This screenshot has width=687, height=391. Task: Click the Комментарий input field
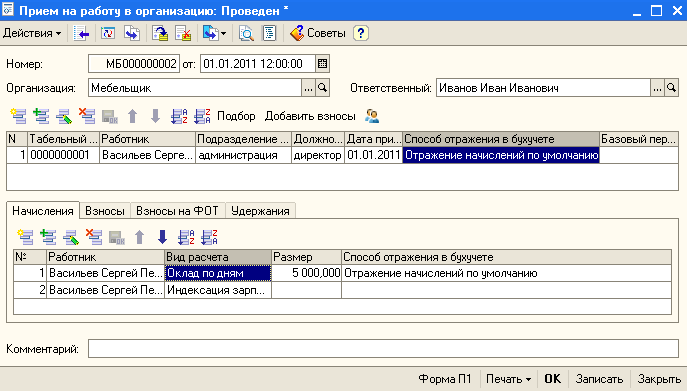383,349
